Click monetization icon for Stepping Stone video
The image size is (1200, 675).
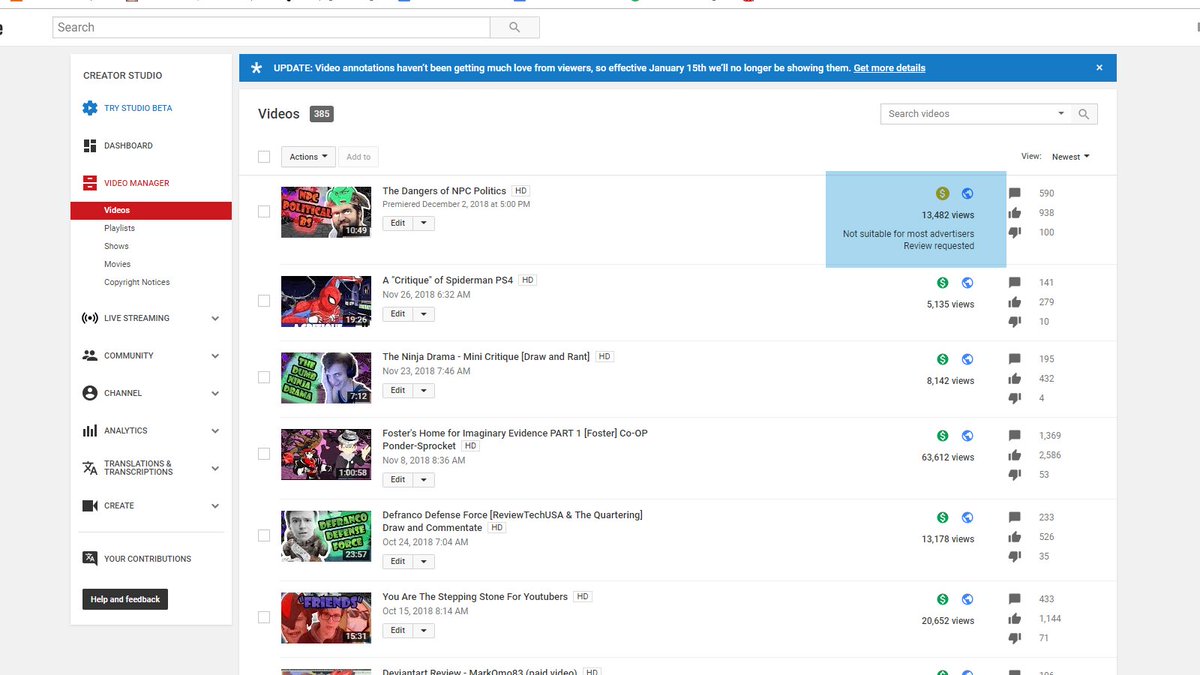pyautogui.click(x=942, y=599)
